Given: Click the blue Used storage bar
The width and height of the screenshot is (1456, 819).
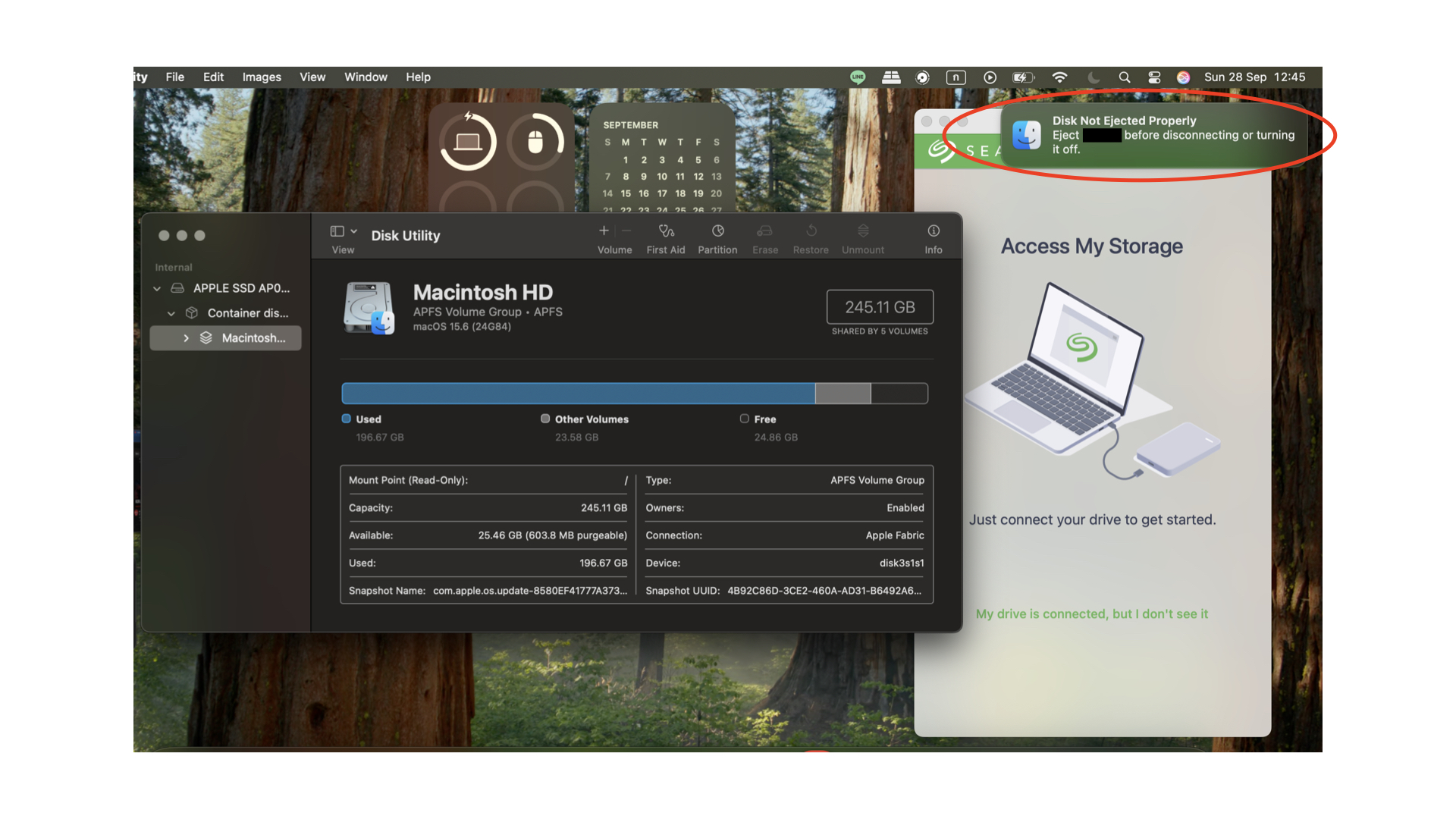Looking at the screenshot, I should coord(578,394).
